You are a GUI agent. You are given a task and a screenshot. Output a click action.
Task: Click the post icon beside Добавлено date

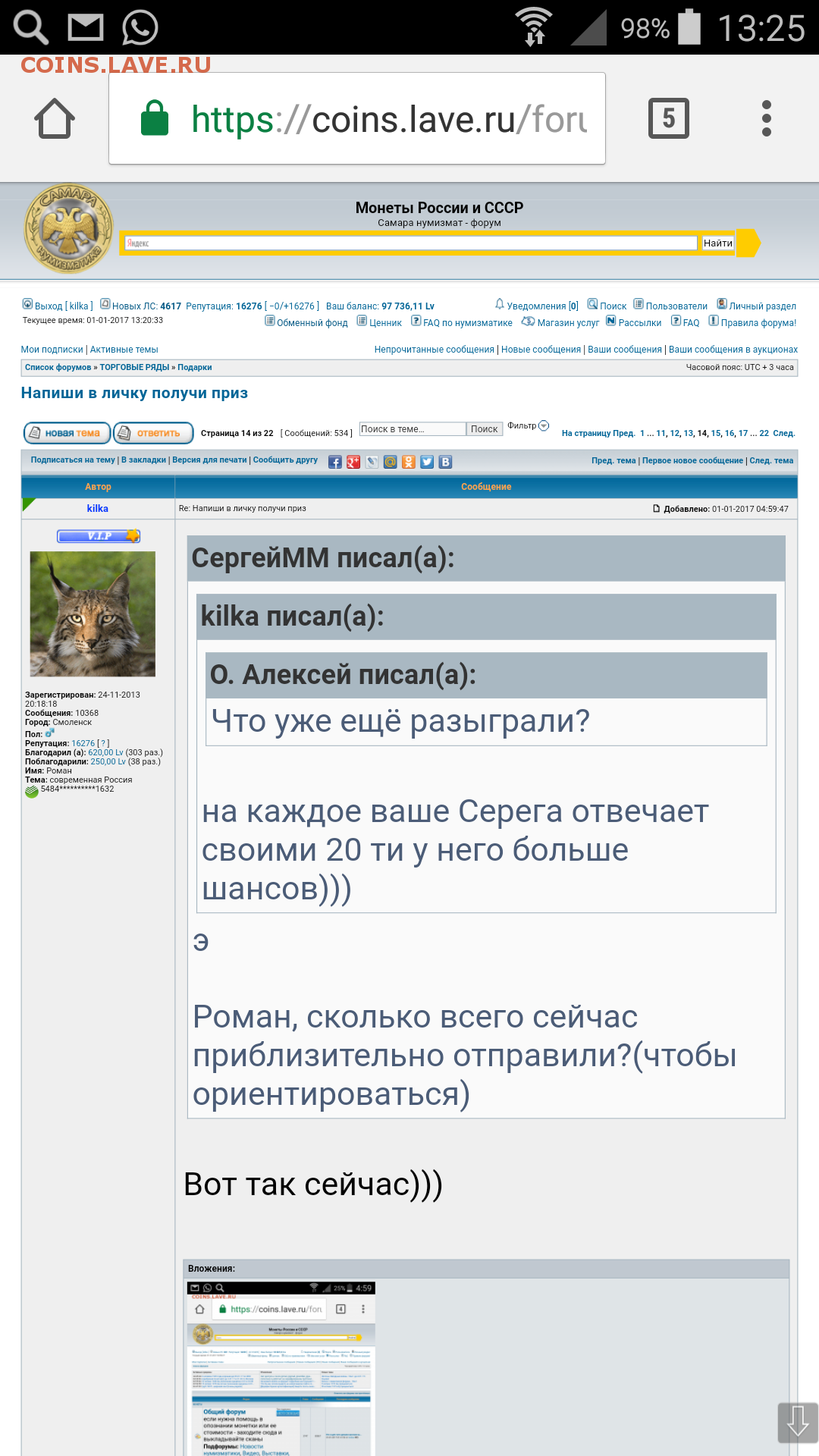point(657,509)
